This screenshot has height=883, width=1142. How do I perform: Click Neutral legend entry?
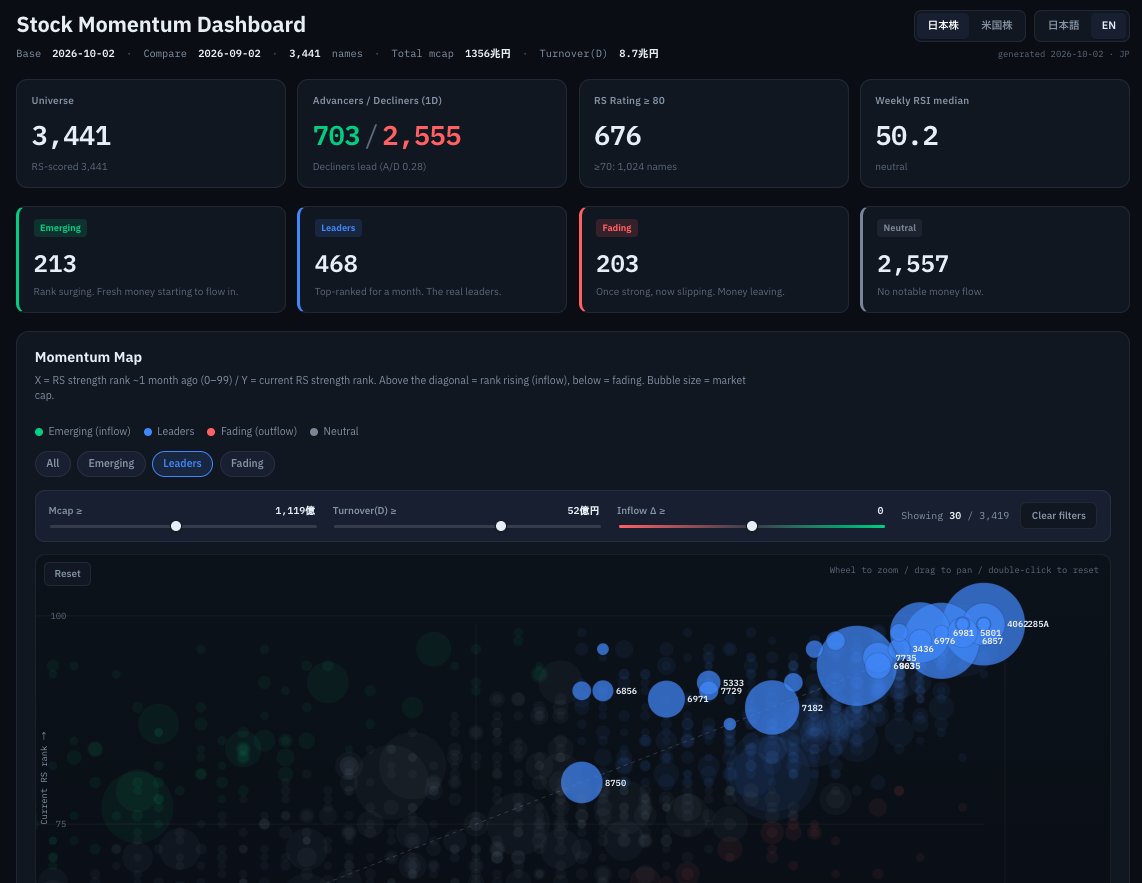click(334, 431)
